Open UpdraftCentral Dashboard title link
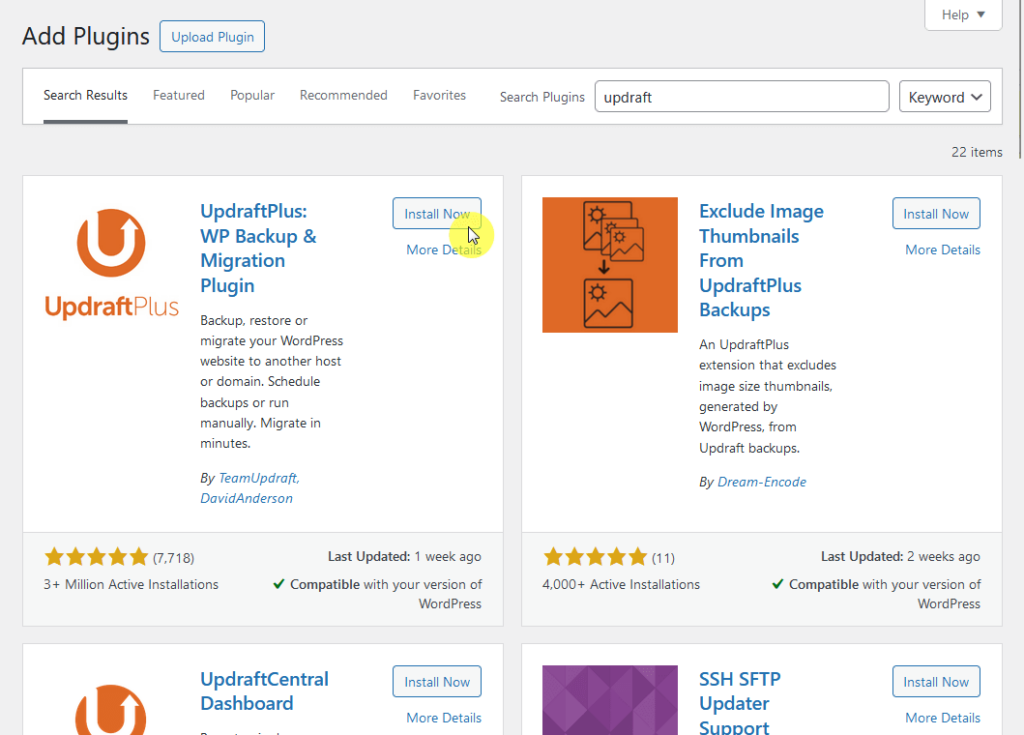This screenshot has width=1024, height=735. point(264,691)
